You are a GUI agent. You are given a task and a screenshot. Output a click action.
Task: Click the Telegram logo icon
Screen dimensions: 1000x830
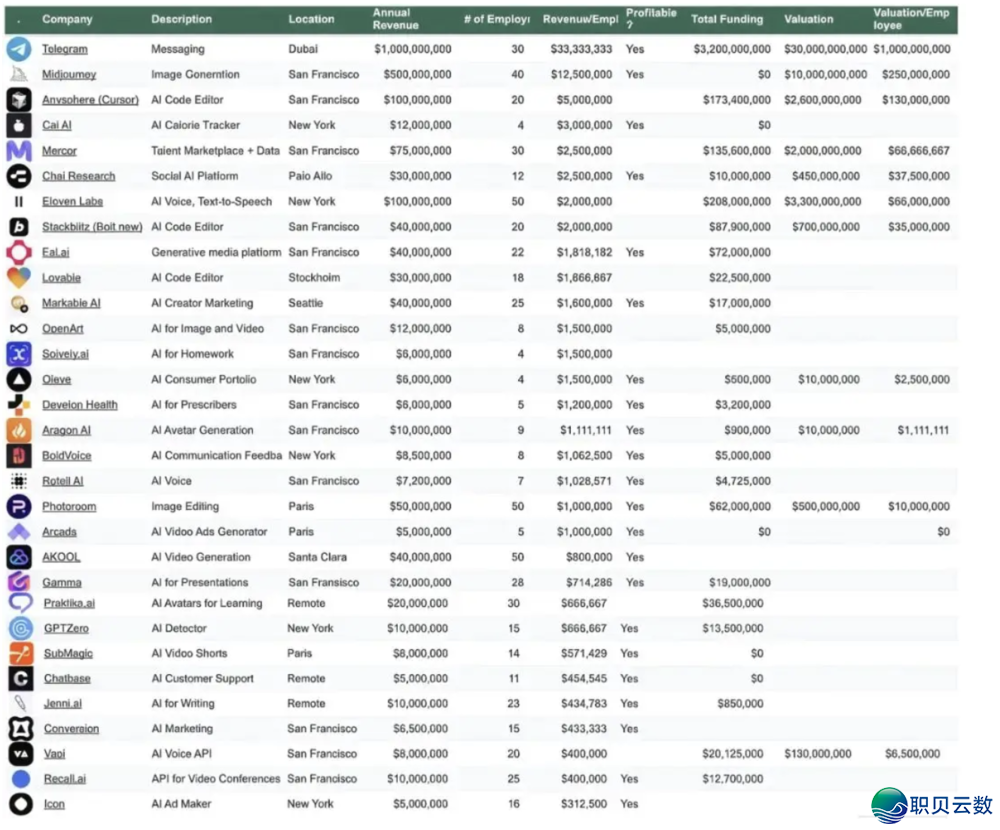tap(19, 49)
